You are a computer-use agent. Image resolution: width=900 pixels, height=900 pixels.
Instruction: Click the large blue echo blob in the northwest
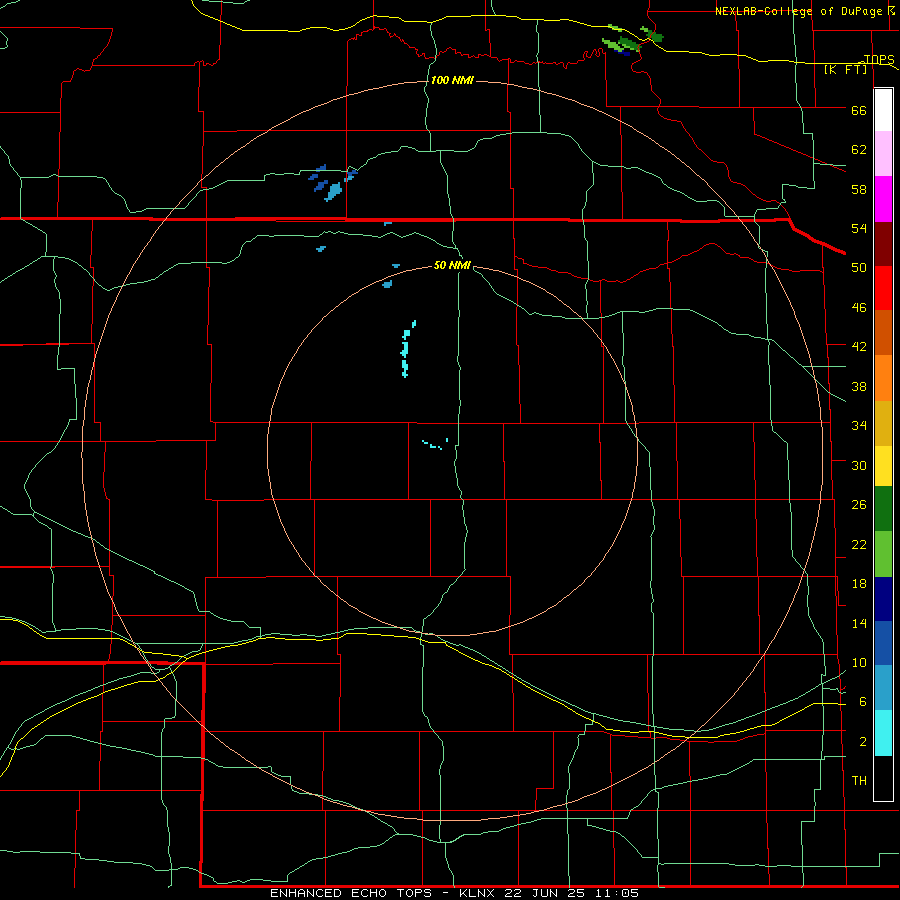333,192
